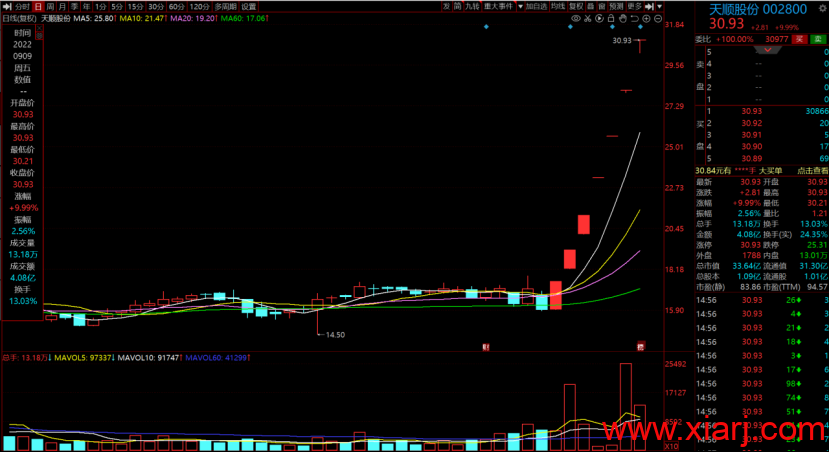Click the MA5: 25.80 indicator label
The image size is (829, 452).
coord(95,19)
